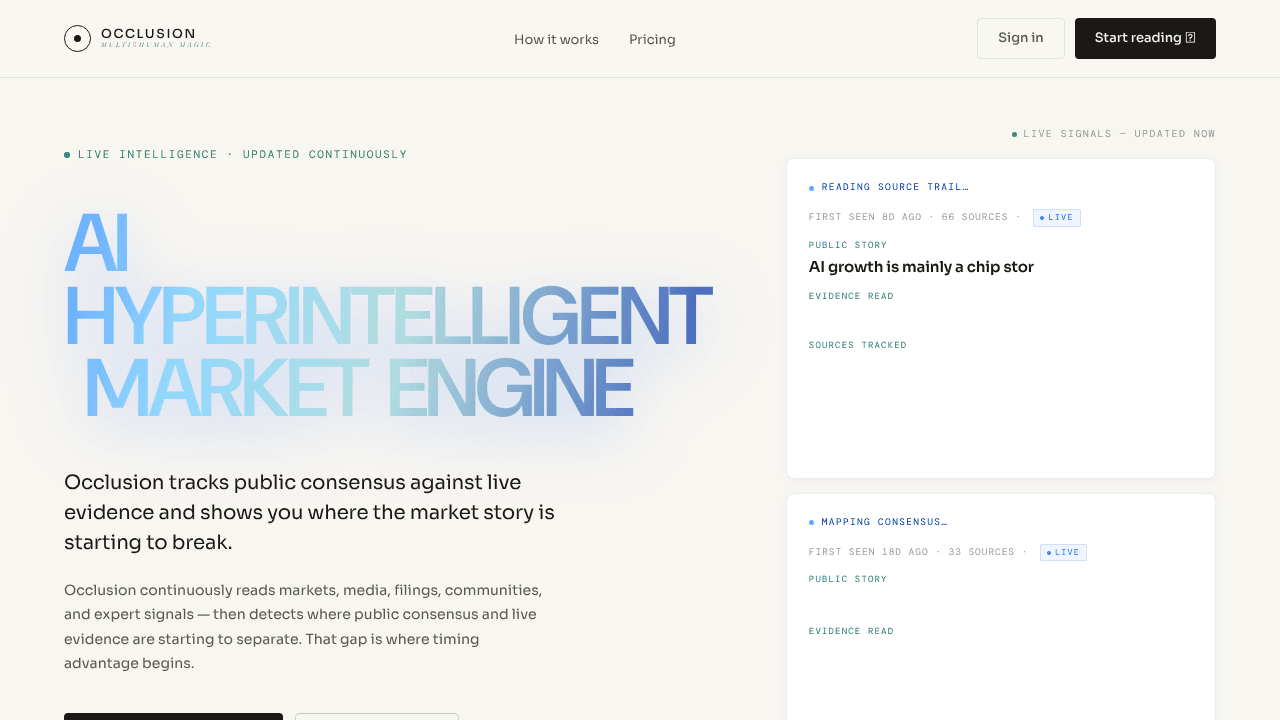Click the "HYPERINTELLIGENT" headline word

(x=388, y=316)
